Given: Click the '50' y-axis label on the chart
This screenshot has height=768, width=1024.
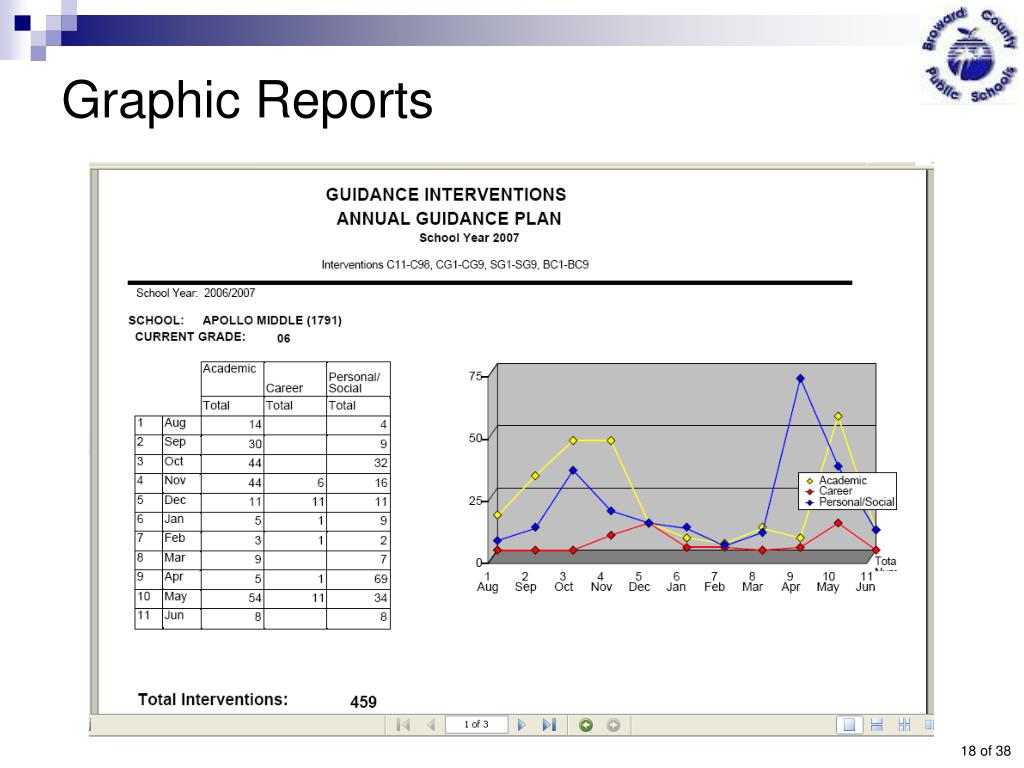Looking at the screenshot, I should (475, 438).
